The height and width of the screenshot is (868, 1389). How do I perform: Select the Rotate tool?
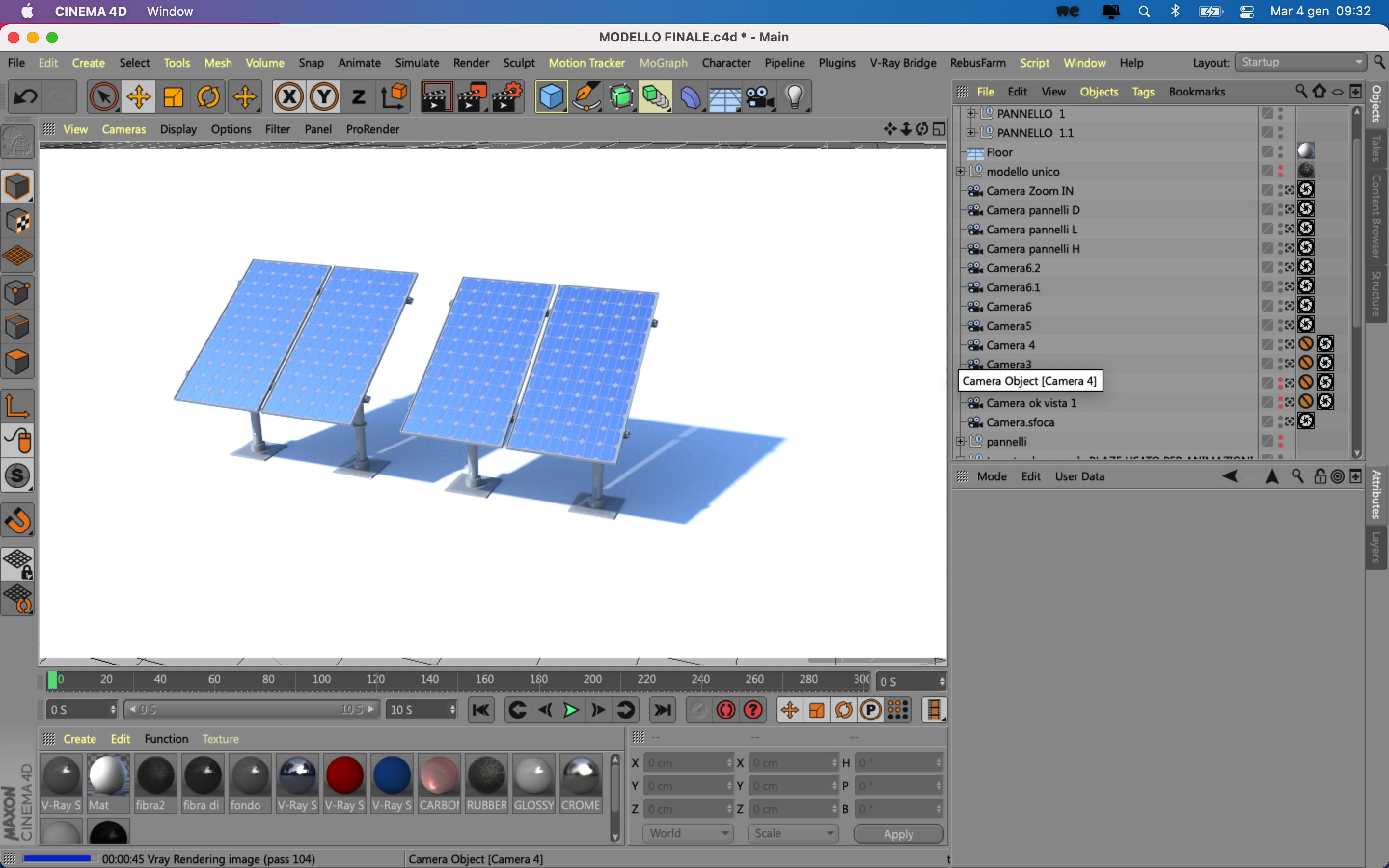tap(208, 96)
